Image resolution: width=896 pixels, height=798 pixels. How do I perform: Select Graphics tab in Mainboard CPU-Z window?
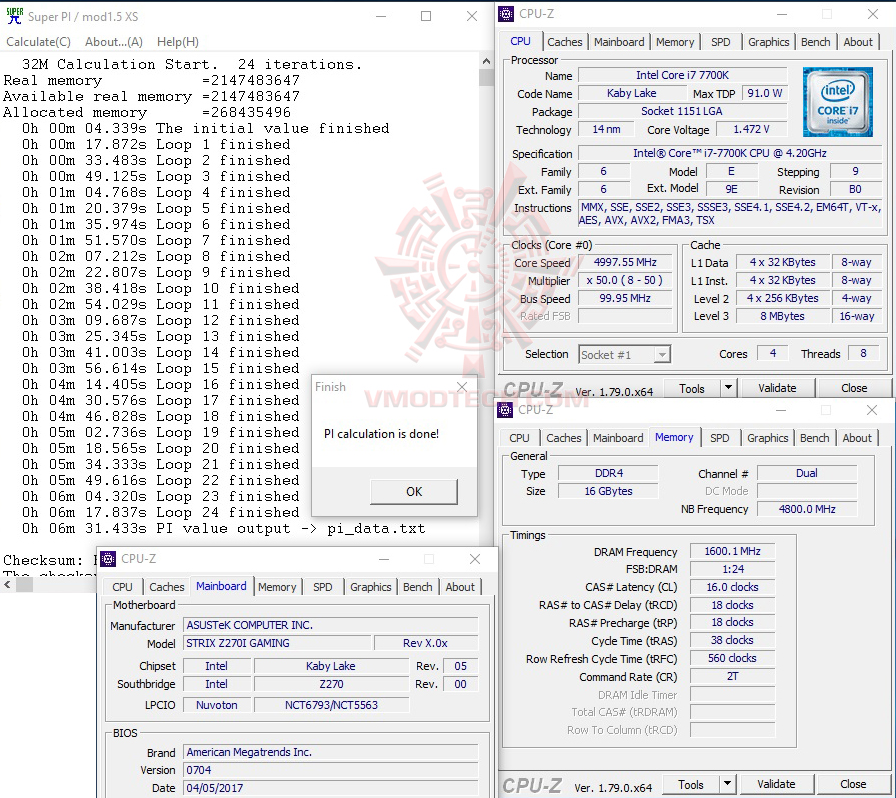(370, 586)
